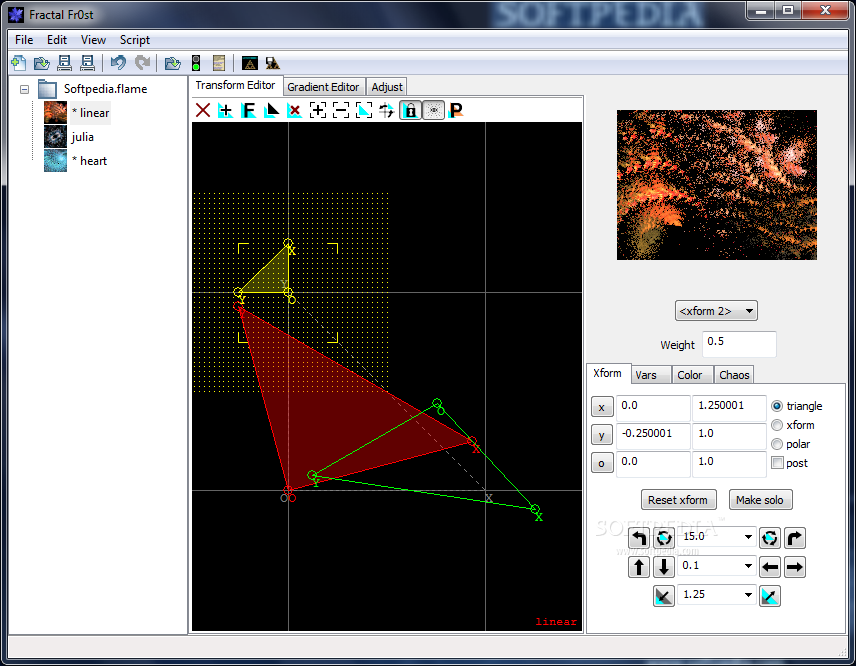Screen dimensions: 856x666
Task: Switch to the Gradient Editor tab
Action: click(x=323, y=87)
